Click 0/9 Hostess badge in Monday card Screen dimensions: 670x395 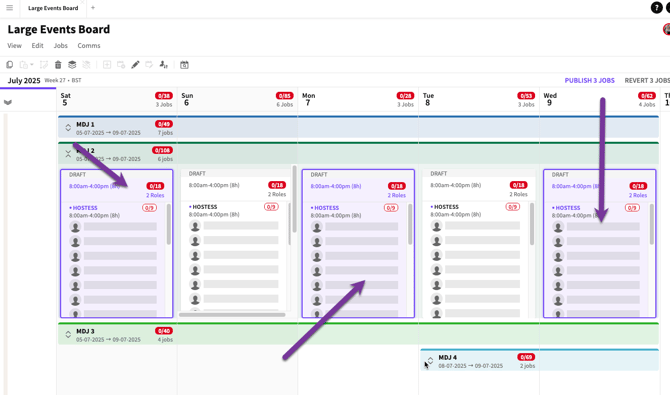click(x=391, y=208)
